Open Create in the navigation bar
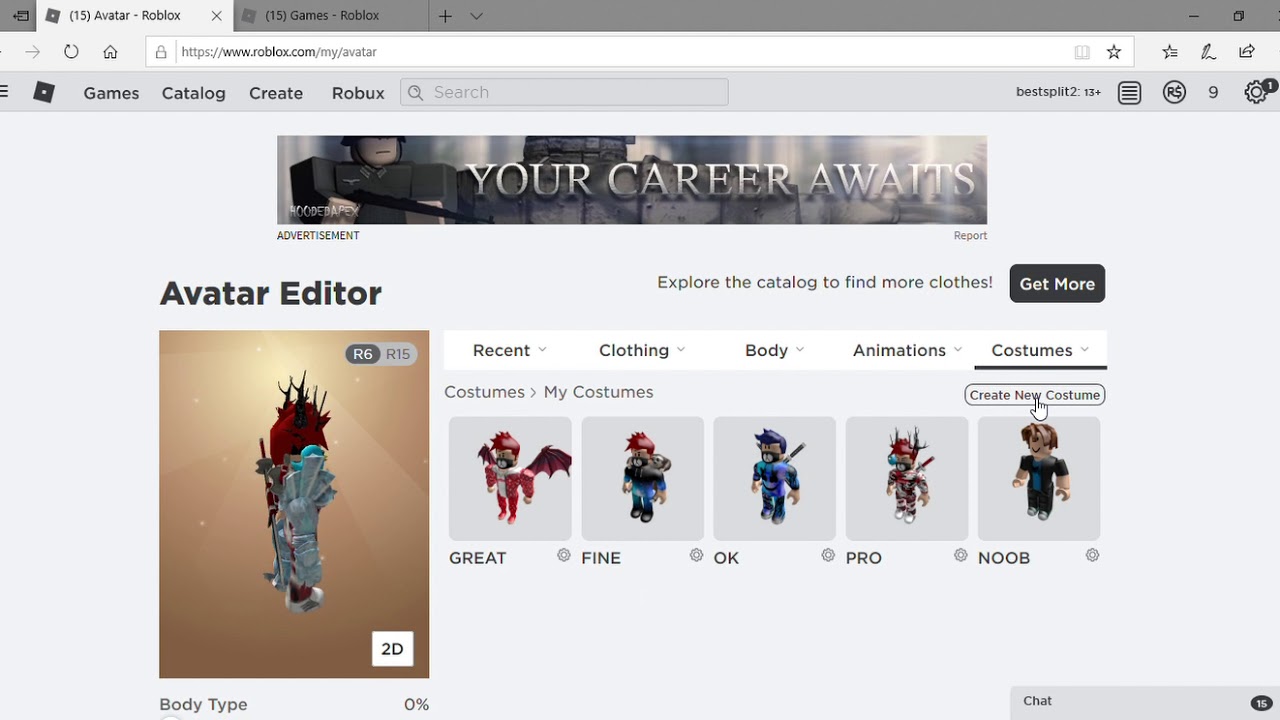 coord(276,93)
